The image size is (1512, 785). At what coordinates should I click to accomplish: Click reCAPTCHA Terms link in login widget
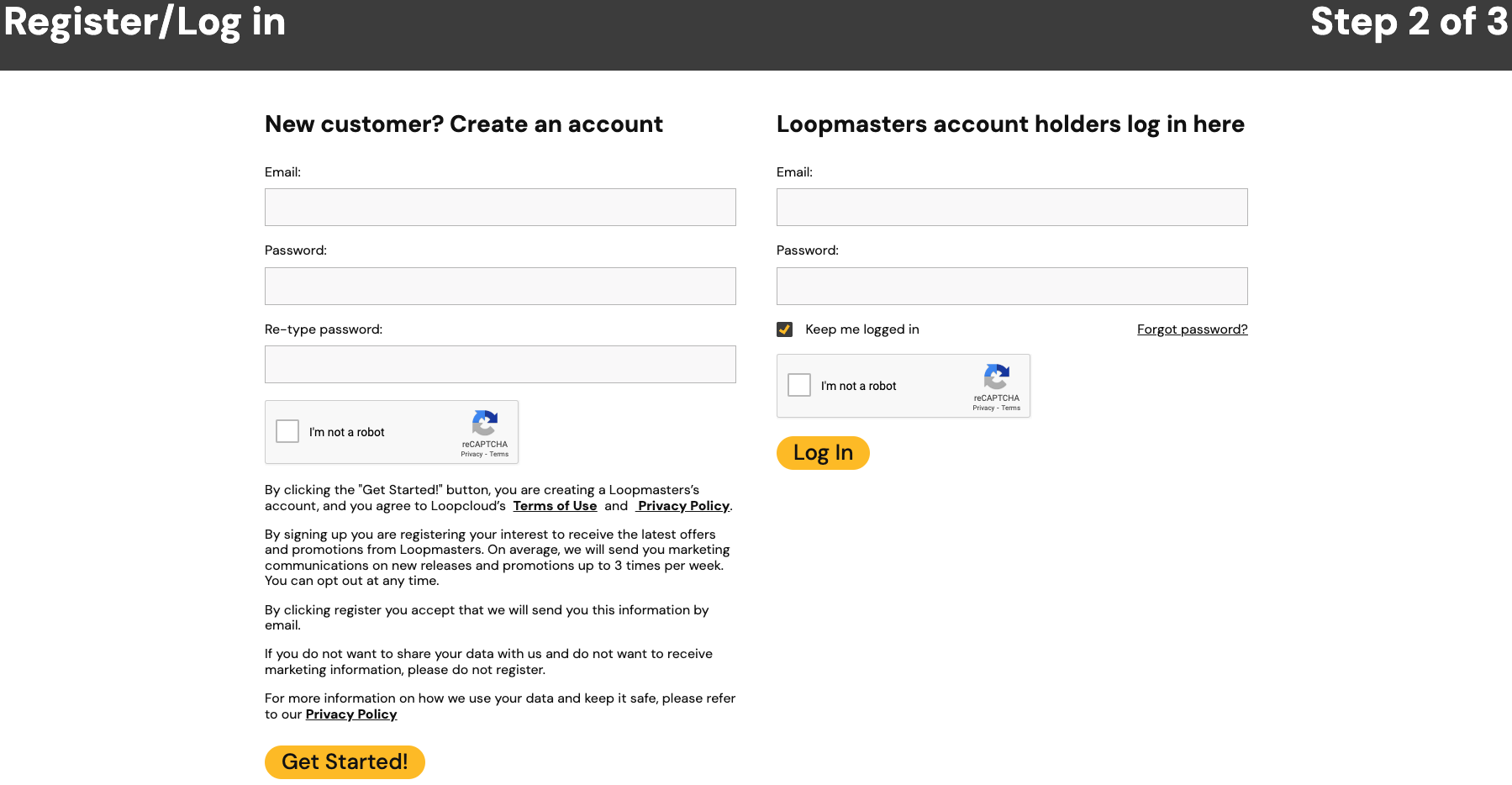[x=1011, y=408]
